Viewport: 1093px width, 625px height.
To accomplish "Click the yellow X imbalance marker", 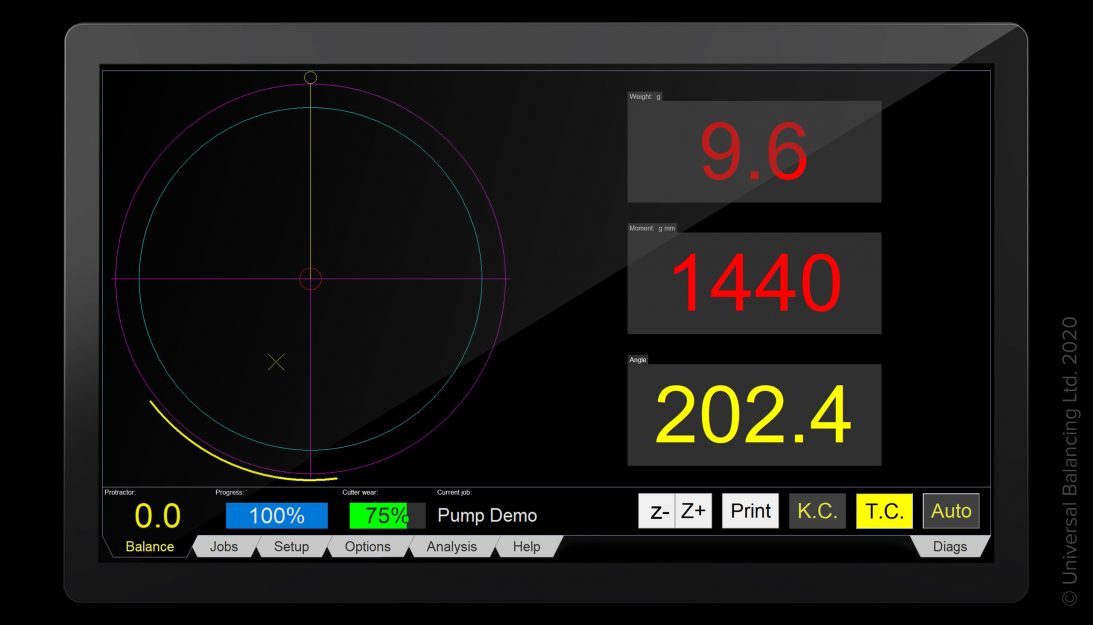I will click(x=277, y=362).
